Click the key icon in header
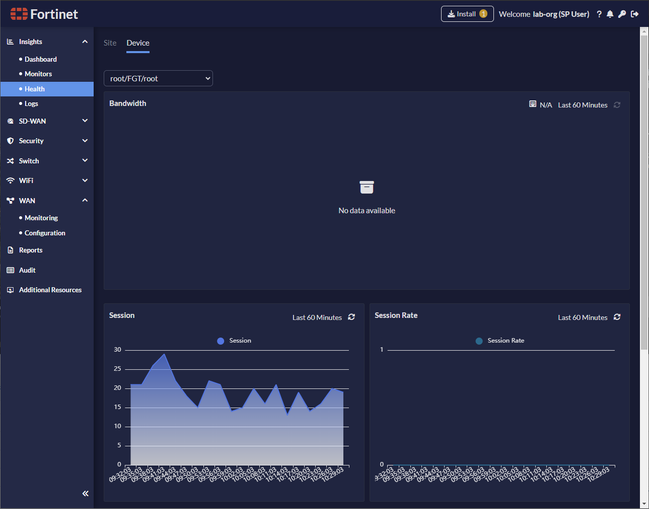The width and height of the screenshot is (649, 509). tap(622, 14)
